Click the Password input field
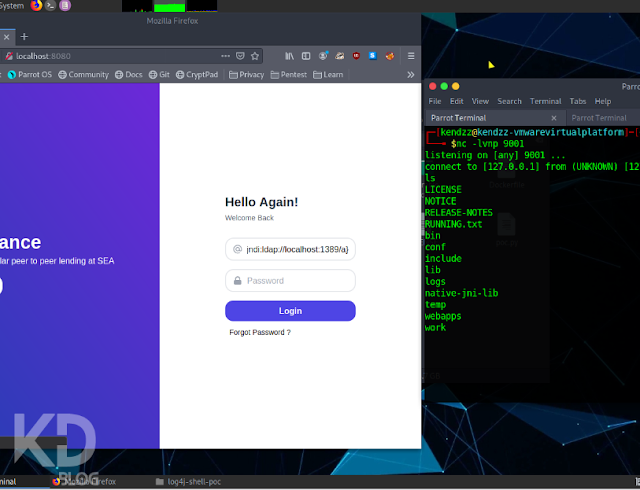The height and width of the screenshot is (490, 640). coord(290,281)
